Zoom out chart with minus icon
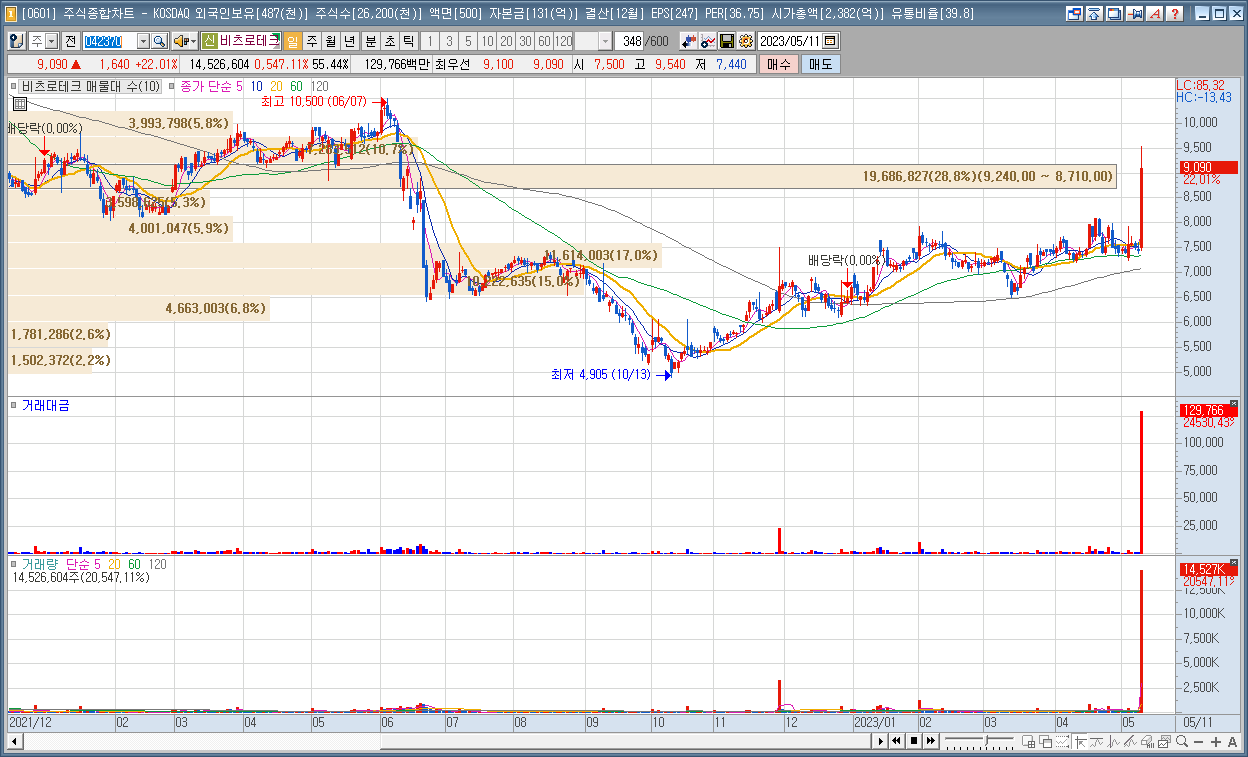Viewport: 1248px width, 757px height. (x=1198, y=741)
